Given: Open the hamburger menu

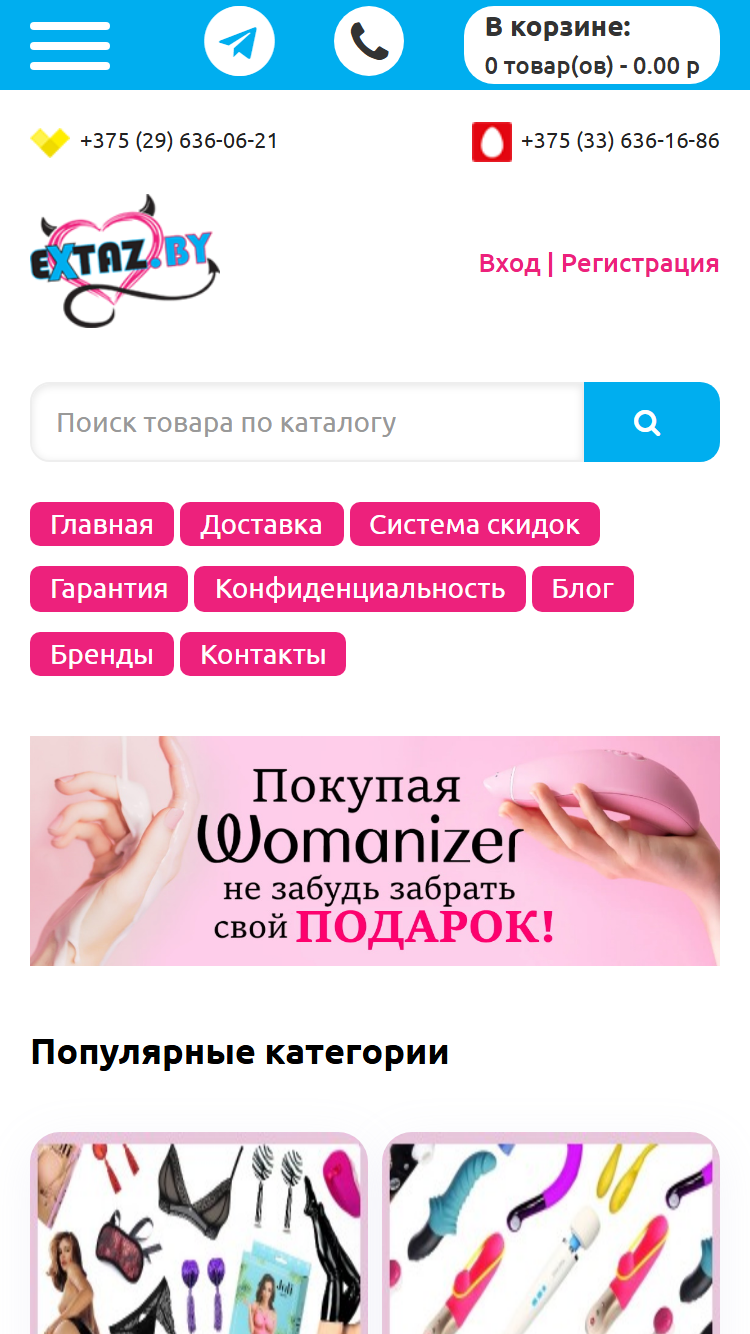Looking at the screenshot, I should click(x=70, y=45).
